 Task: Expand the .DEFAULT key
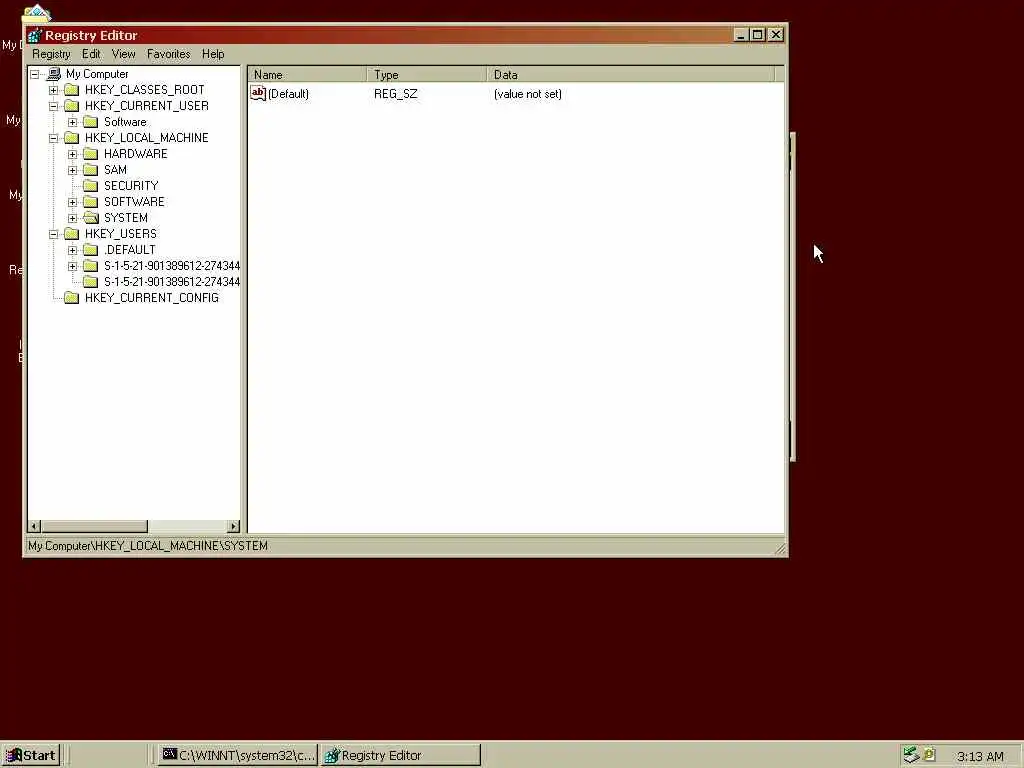pos(72,250)
